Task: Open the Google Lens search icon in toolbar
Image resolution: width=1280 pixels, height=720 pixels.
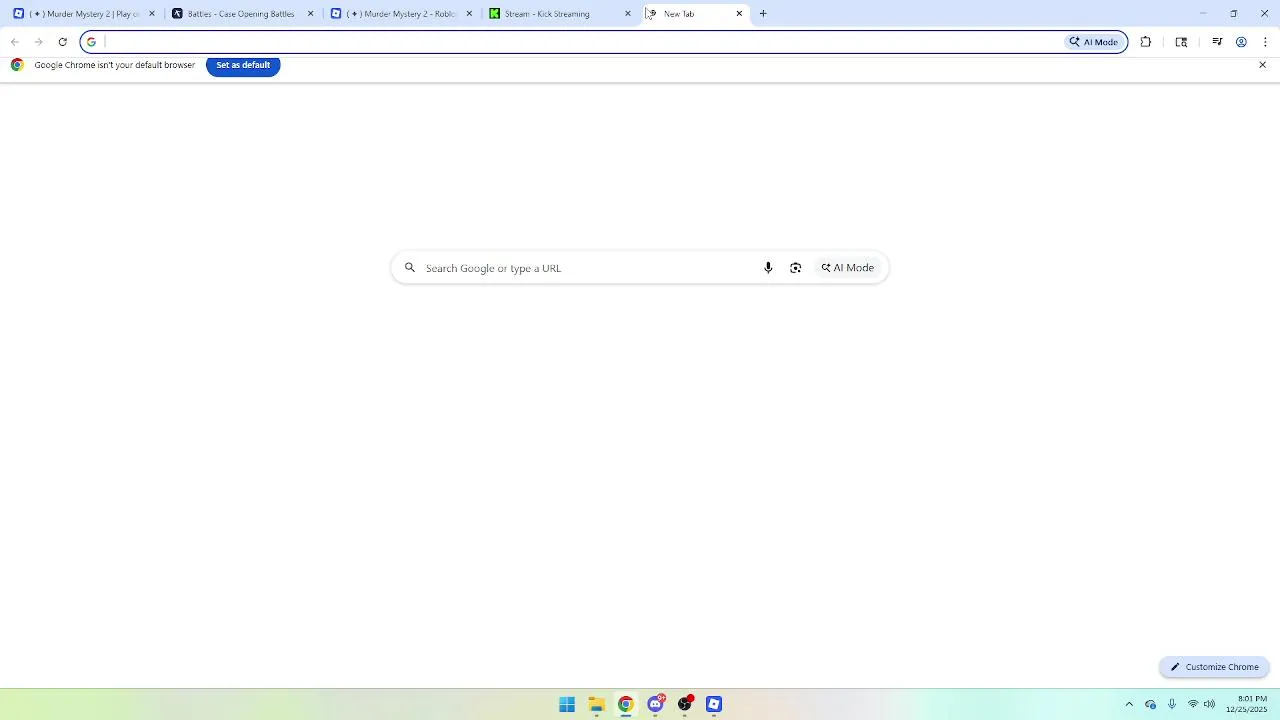Action: pyautogui.click(x=1181, y=42)
